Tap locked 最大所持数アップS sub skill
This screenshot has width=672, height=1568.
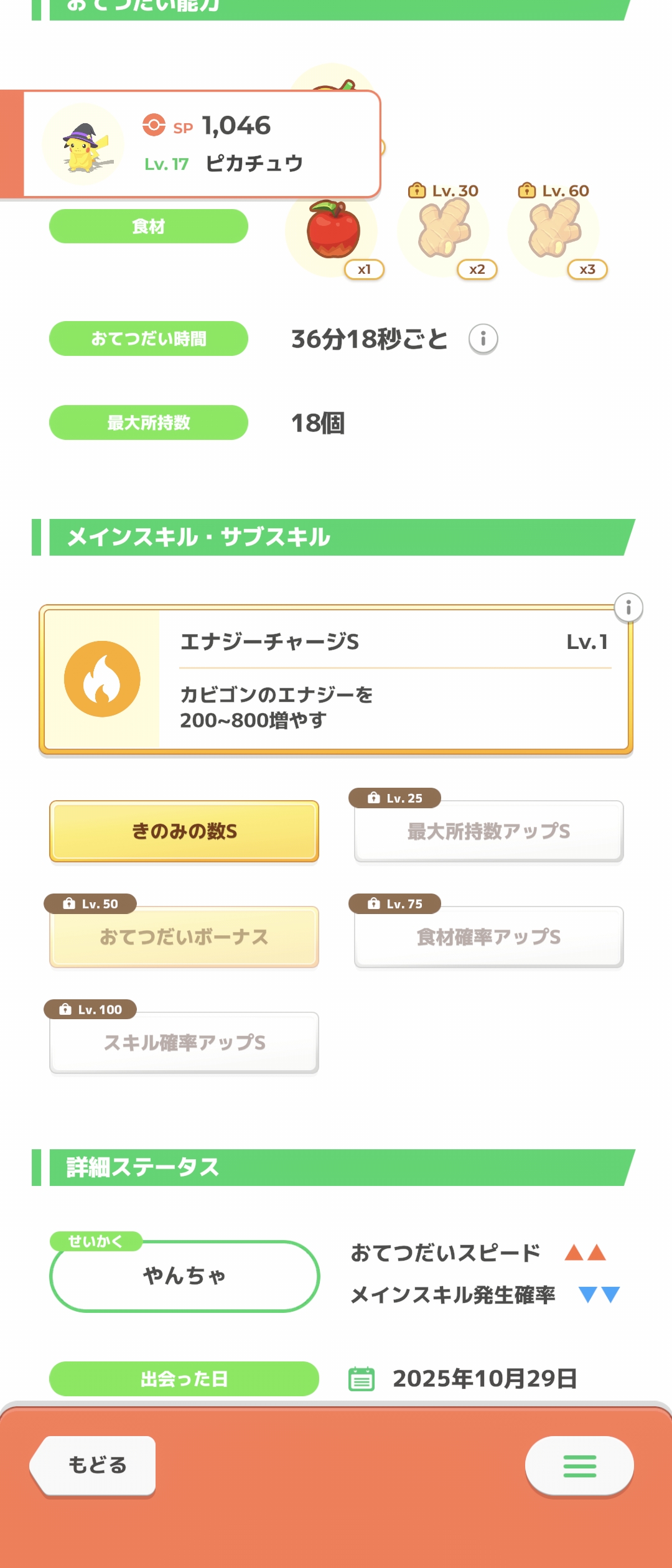[488, 831]
